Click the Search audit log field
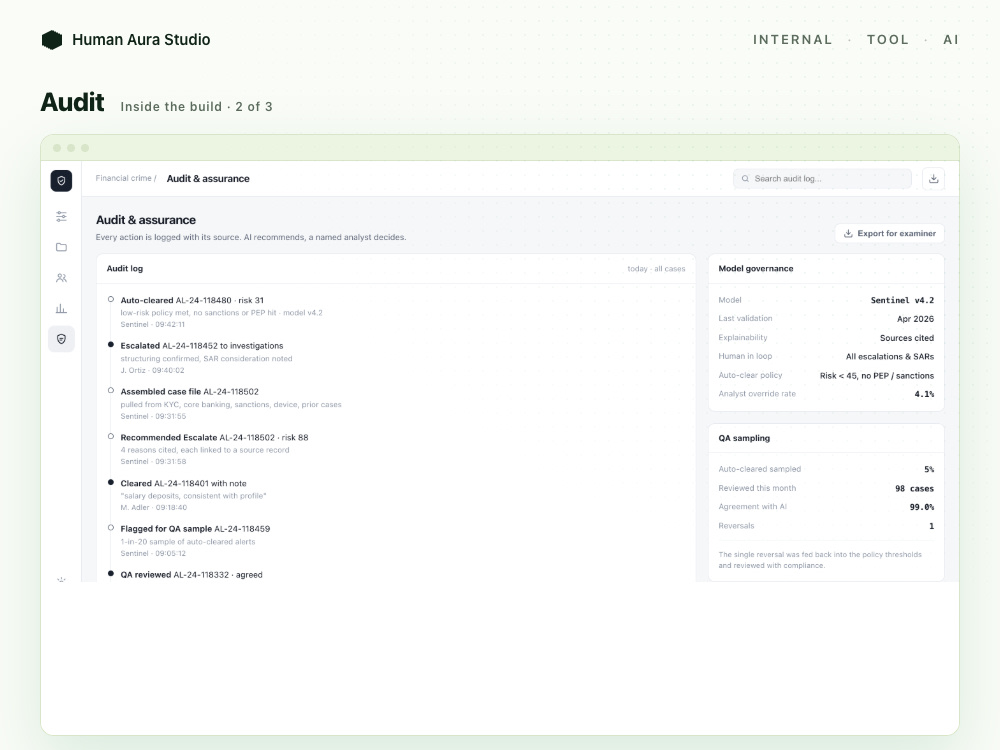Image resolution: width=1000 pixels, height=750 pixels. 821,179
